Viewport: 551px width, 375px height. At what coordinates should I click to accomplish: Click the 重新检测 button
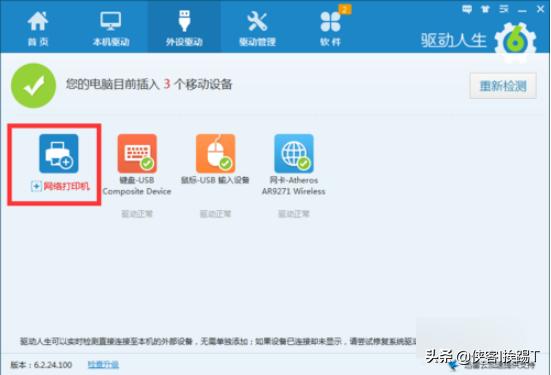coord(503,86)
